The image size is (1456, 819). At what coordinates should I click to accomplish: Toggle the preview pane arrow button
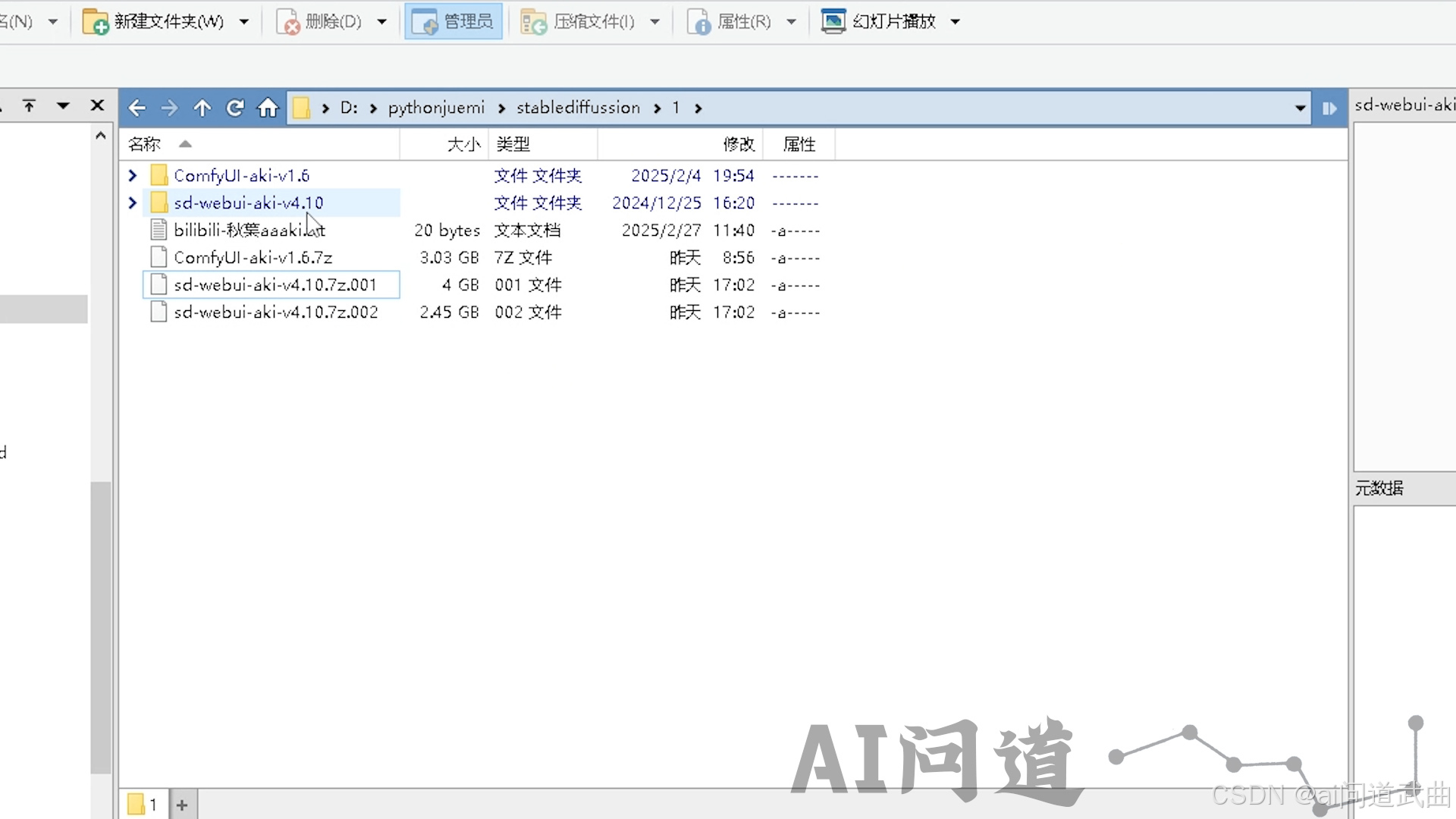coord(1329,108)
